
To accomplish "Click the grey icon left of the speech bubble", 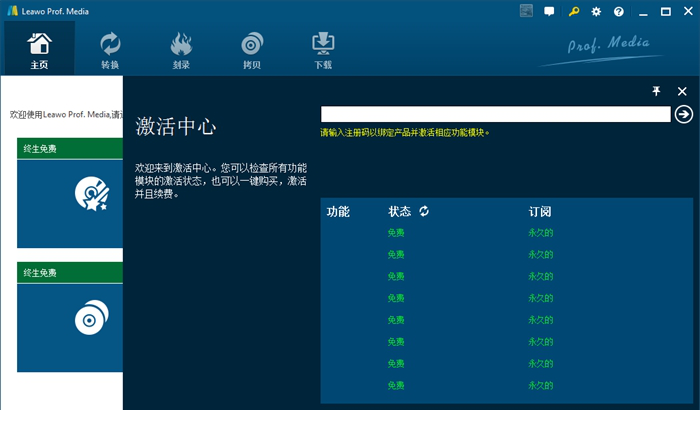I will pos(526,11).
